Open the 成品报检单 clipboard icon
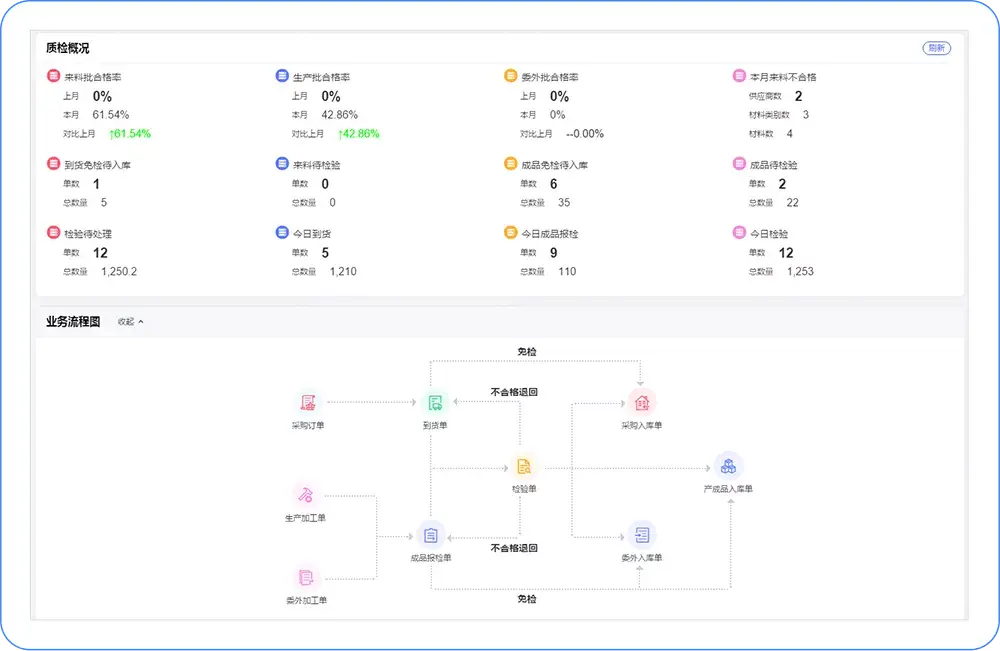This screenshot has width=1000, height=651. coord(430,535)
